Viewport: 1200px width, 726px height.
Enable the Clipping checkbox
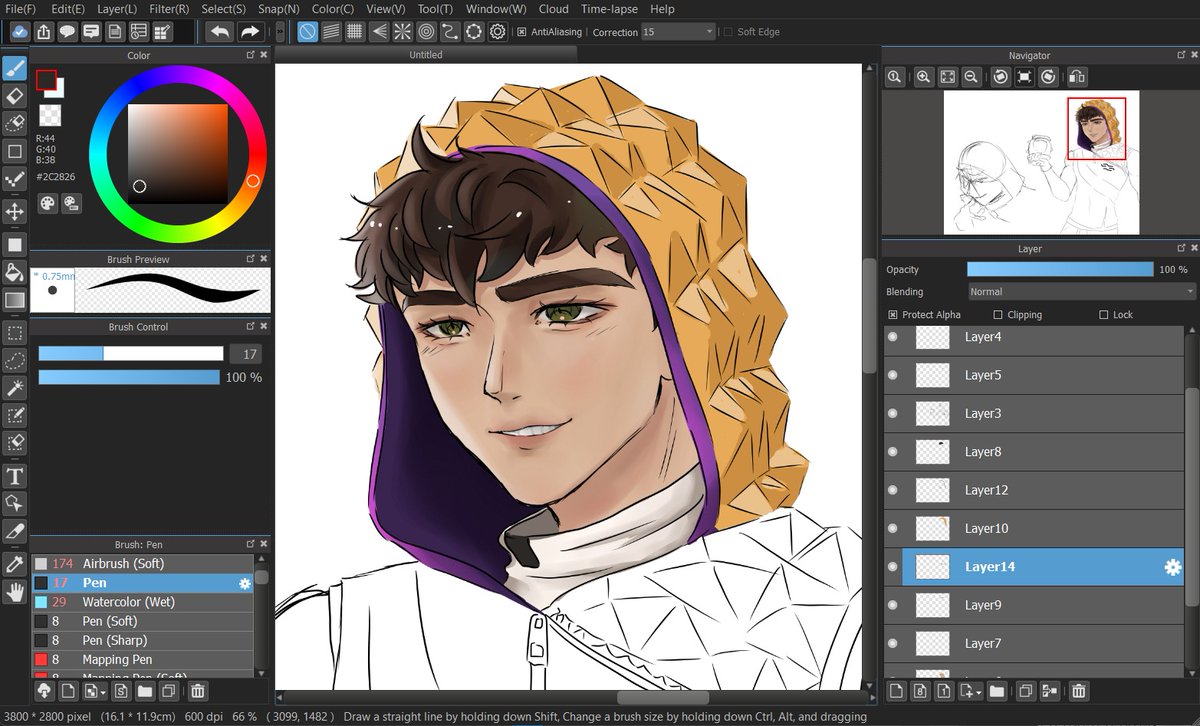(x=998, y=314)
